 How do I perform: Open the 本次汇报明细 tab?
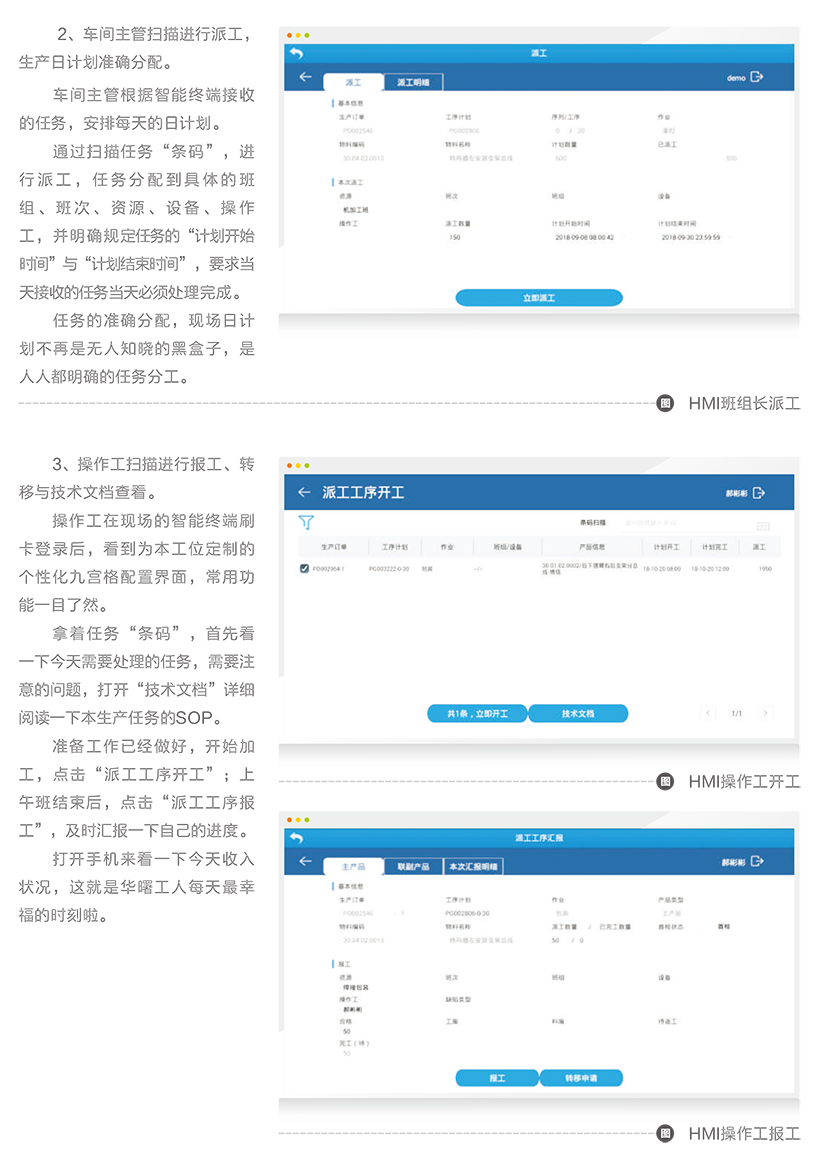472,867
